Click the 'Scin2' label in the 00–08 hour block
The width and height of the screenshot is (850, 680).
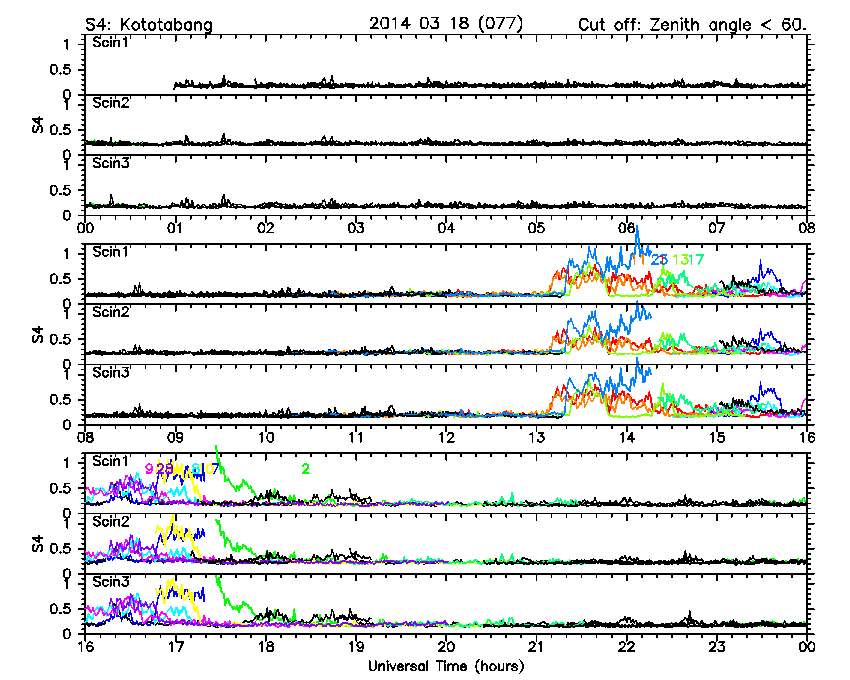pos(111,102)
